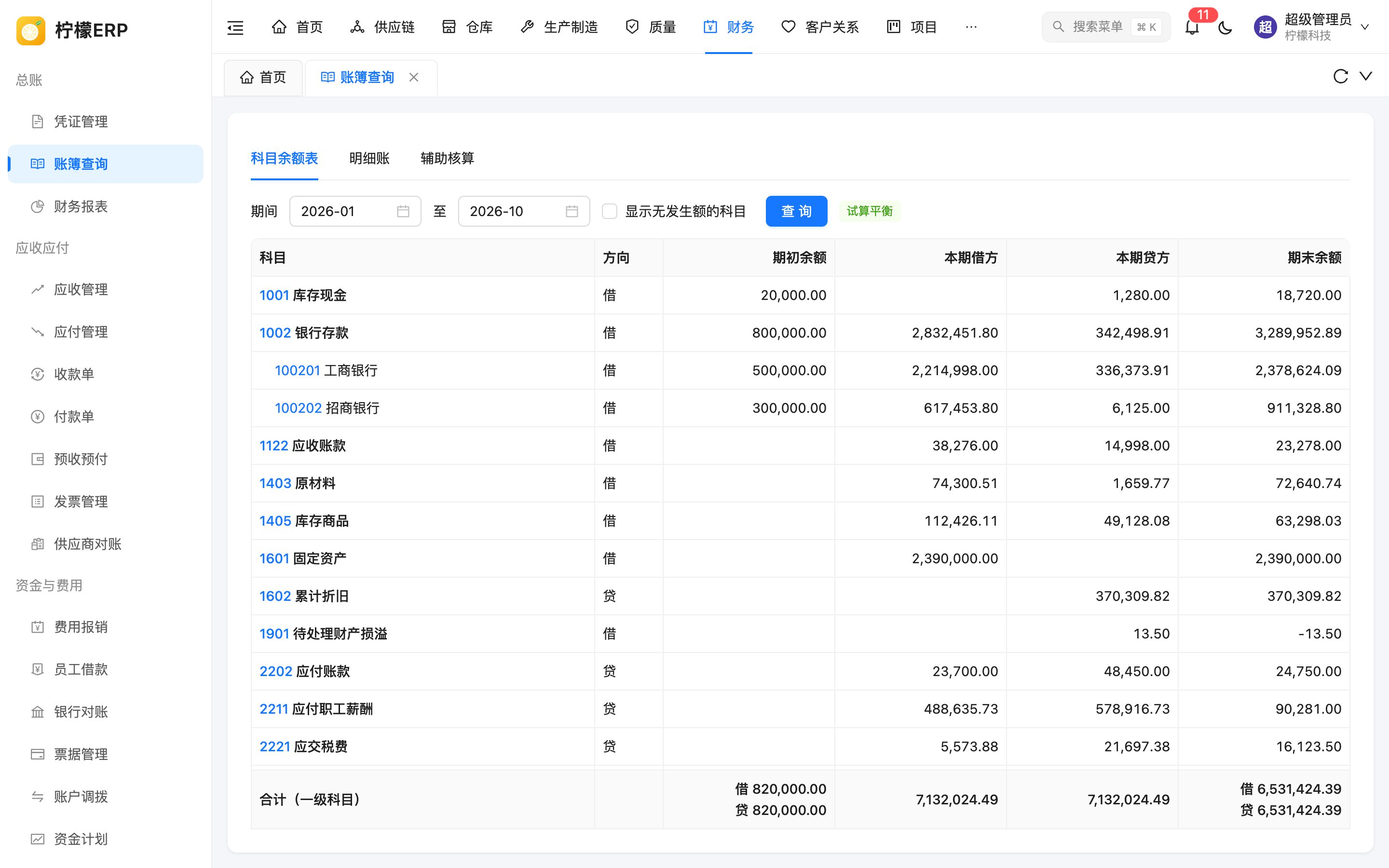Open 凭证管理 in sidebar
This screenshot has width=1389, height=868.
[x=106, y=122]
